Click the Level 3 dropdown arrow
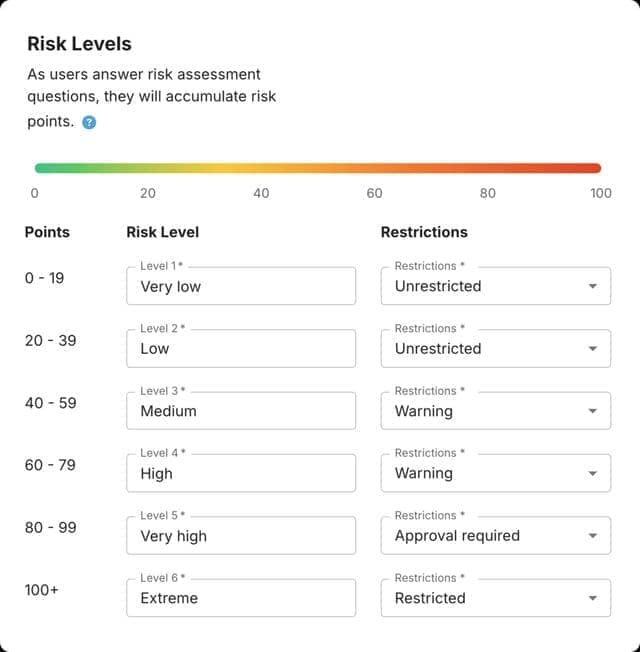640x652 pixels. click(593, 411)
